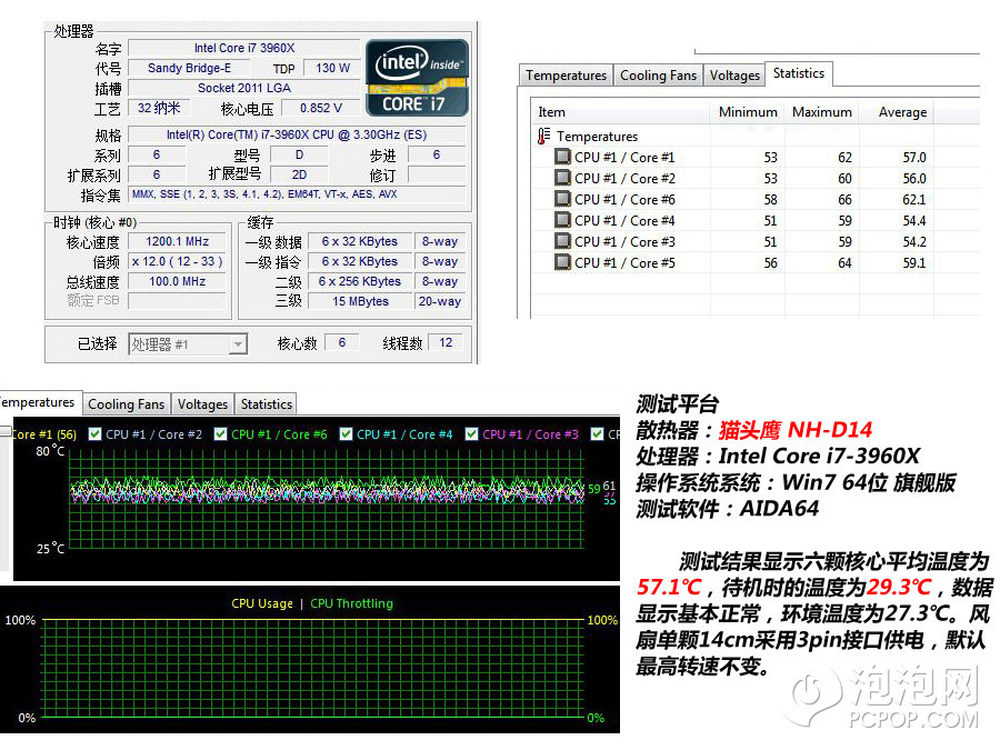
Task: Click the chip icon beside CPU #1 / Core #5
Action: [x=562, y=261]
